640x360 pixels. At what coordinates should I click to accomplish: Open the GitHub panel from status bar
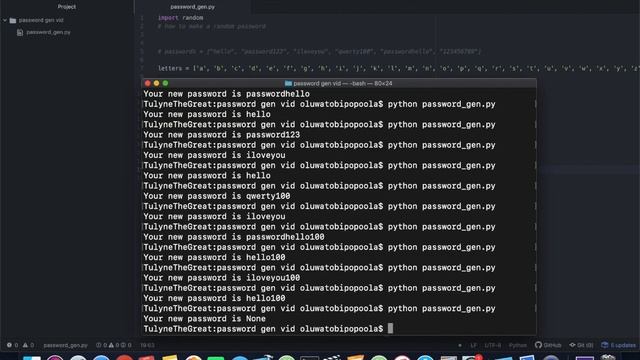(548, 345)
